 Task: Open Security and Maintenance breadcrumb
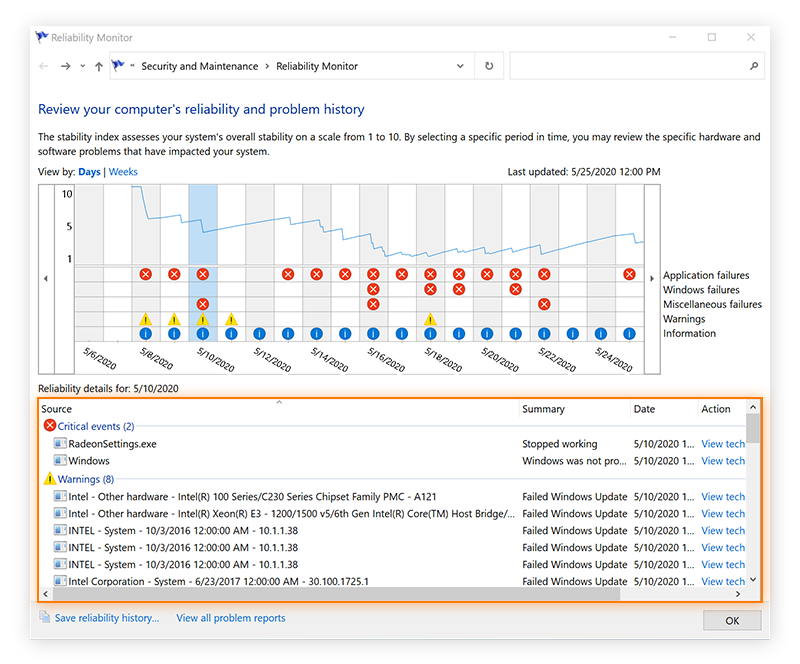tap(198, 66)
